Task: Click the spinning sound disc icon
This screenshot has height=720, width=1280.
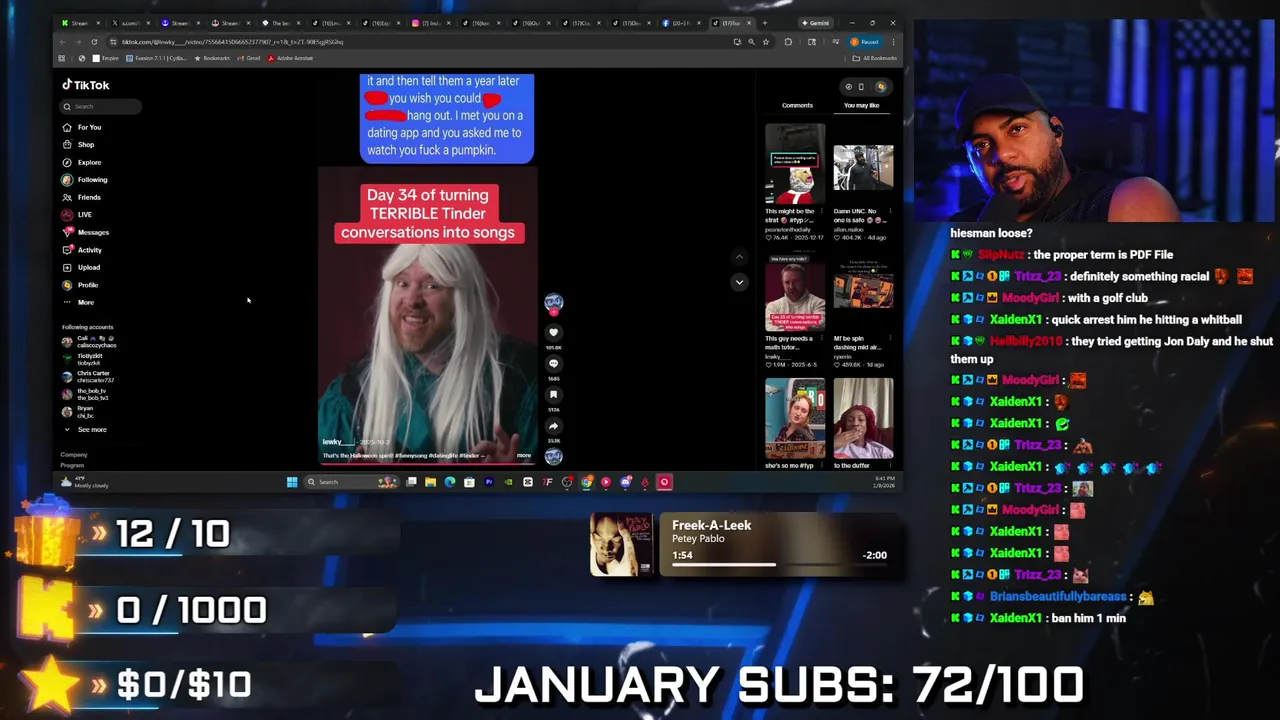Action: point(553,456)
